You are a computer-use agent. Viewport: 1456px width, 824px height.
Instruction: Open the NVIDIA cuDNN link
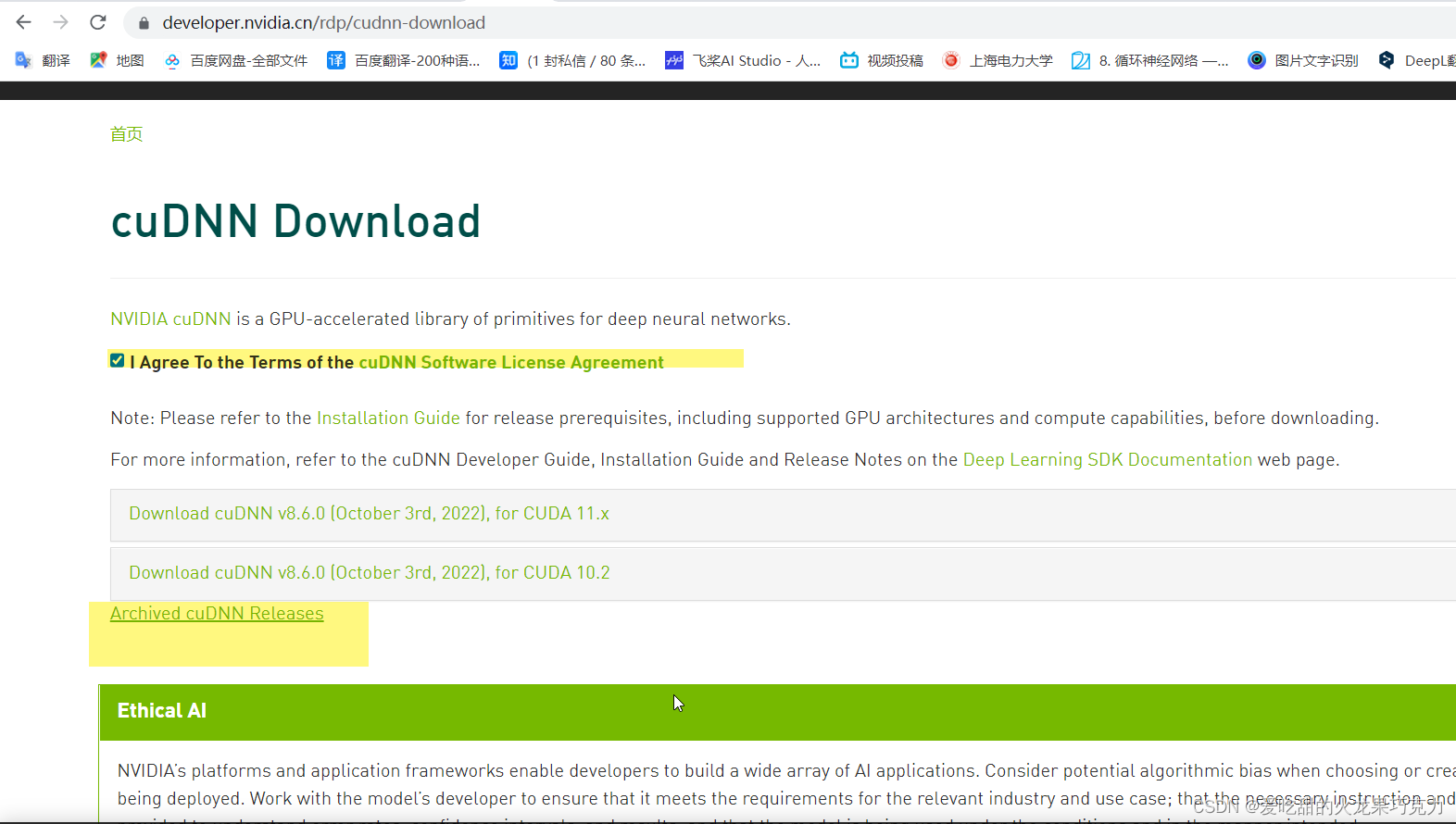click(170, 319)
